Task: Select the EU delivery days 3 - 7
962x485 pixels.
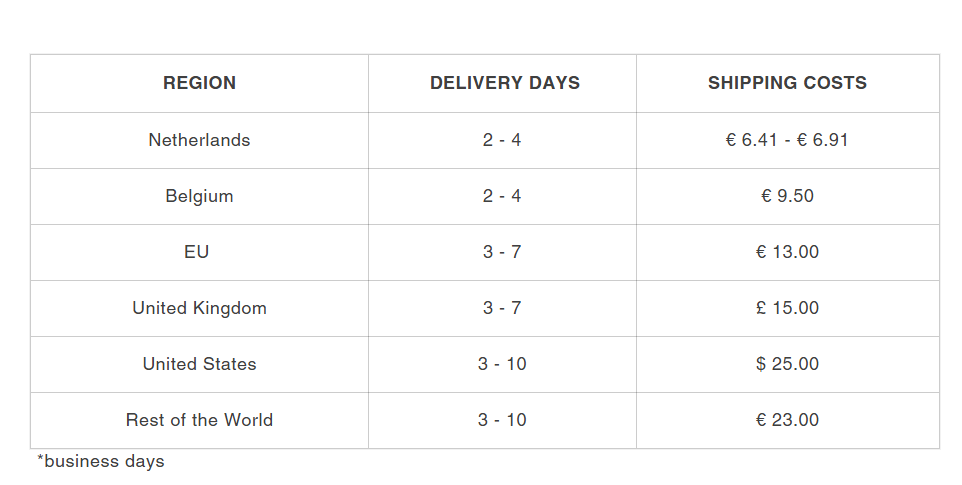Action: click(x=502, y=252)
